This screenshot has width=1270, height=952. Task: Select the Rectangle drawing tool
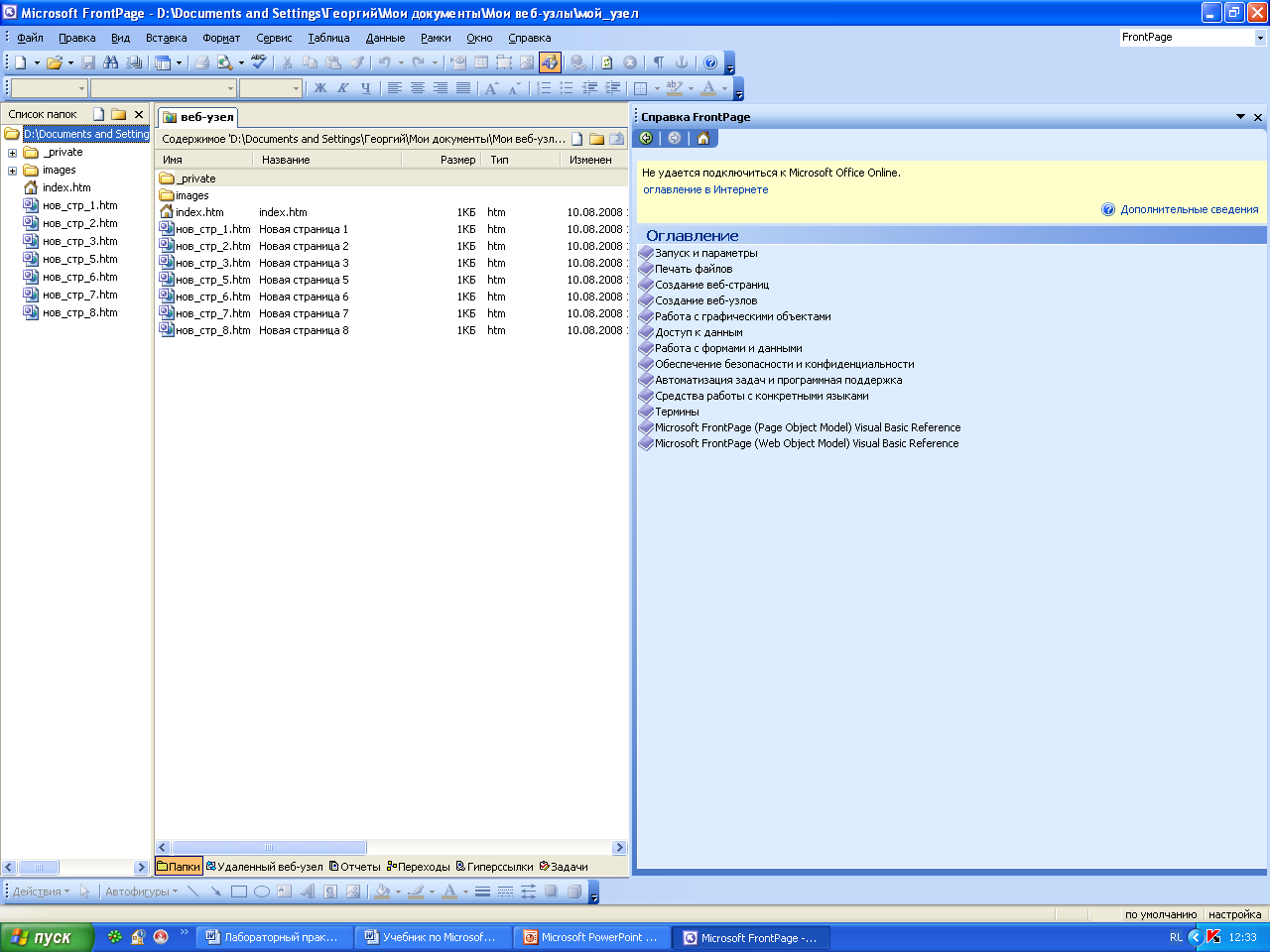tap(239, 892)
